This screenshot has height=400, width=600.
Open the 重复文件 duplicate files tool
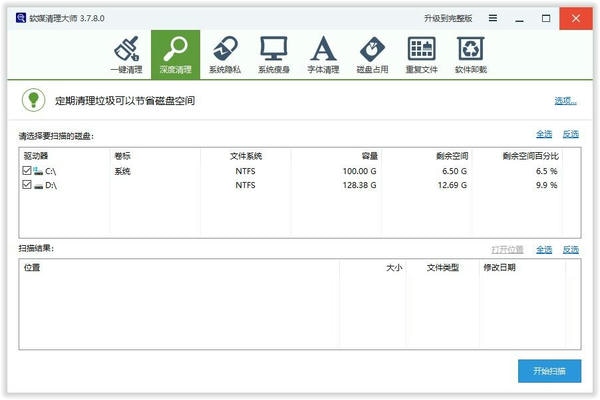pyautogui.click(x=421, y=55)
